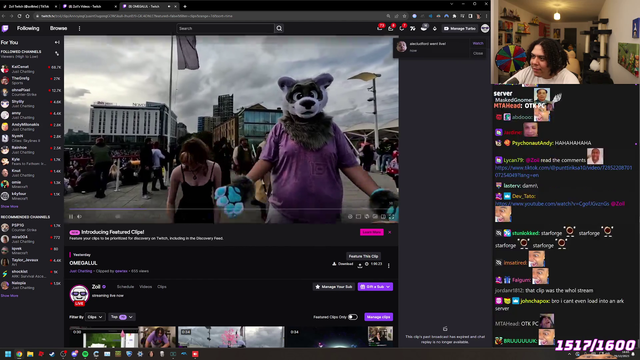640x360 pixels.
Task: Open the three-dot menu beside Browse
Action: (79, 29)
